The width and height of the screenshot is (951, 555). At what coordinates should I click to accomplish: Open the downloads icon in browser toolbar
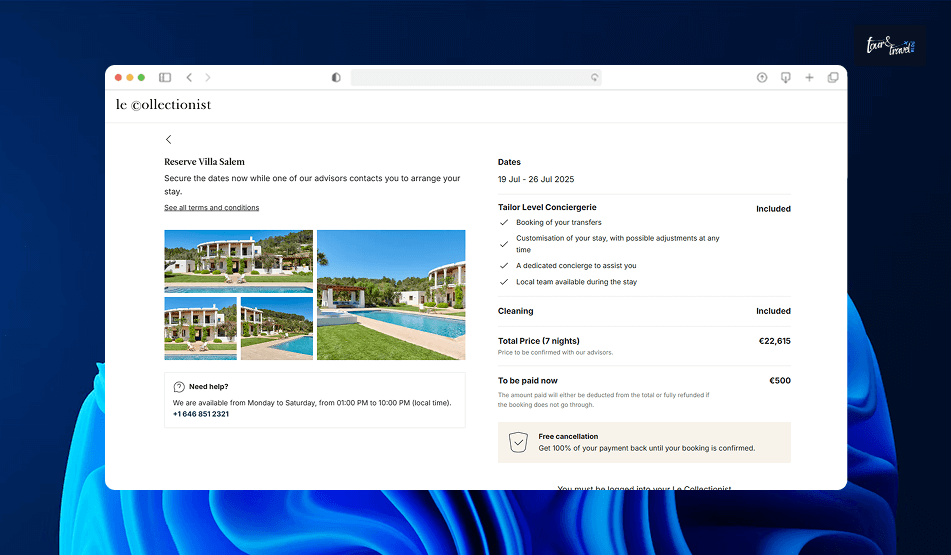[785, 78]
